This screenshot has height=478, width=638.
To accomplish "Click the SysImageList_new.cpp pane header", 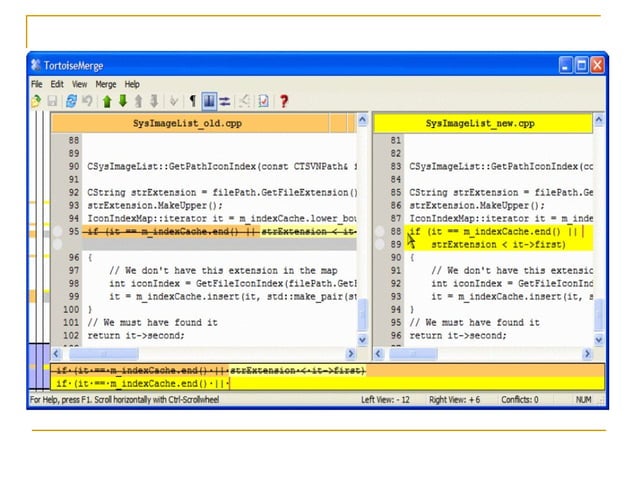I will coord(480,122).
